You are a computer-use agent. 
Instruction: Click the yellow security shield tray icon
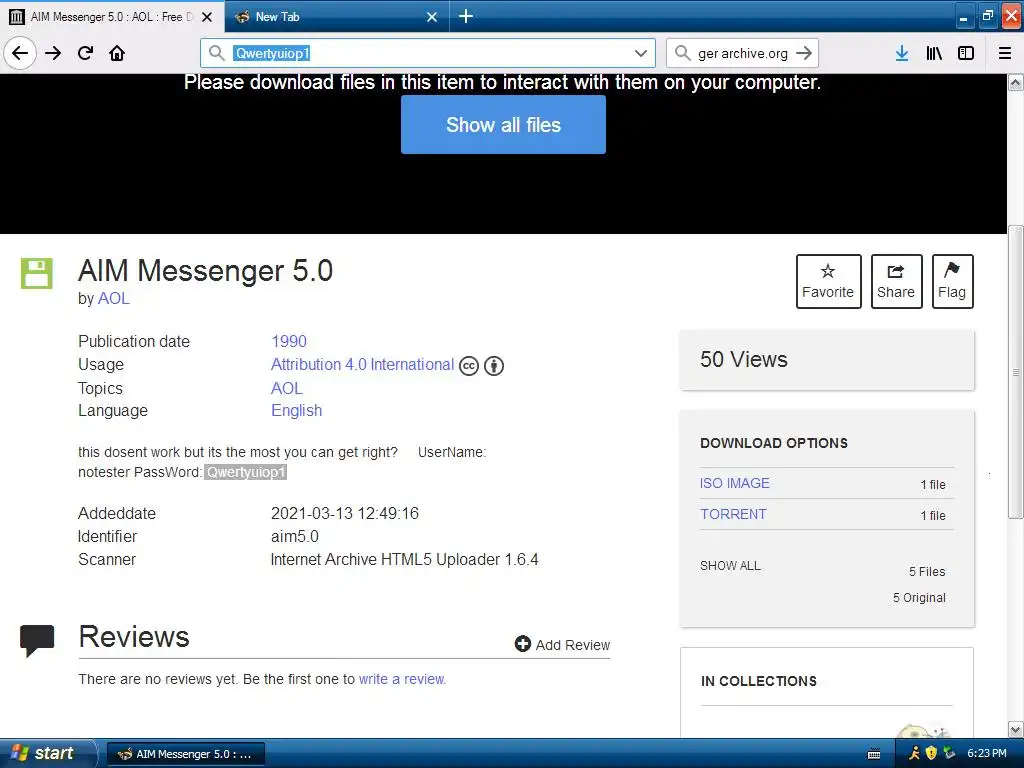pyautogui.click(x=931, y=754)
